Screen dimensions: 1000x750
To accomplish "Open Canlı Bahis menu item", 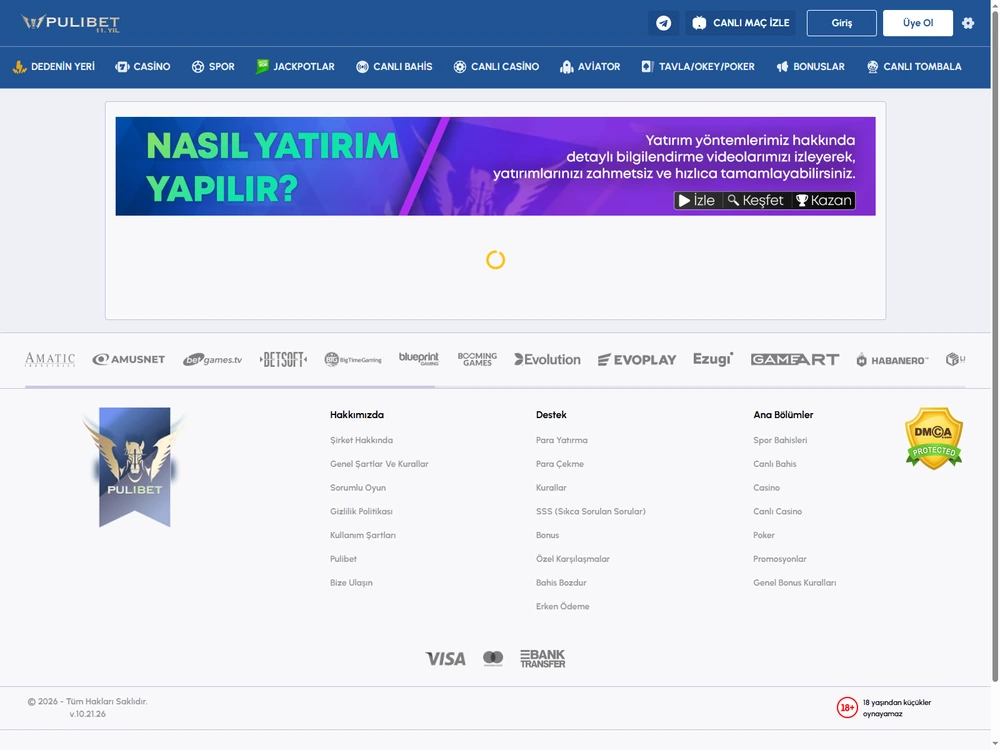I will click(394, 66).
